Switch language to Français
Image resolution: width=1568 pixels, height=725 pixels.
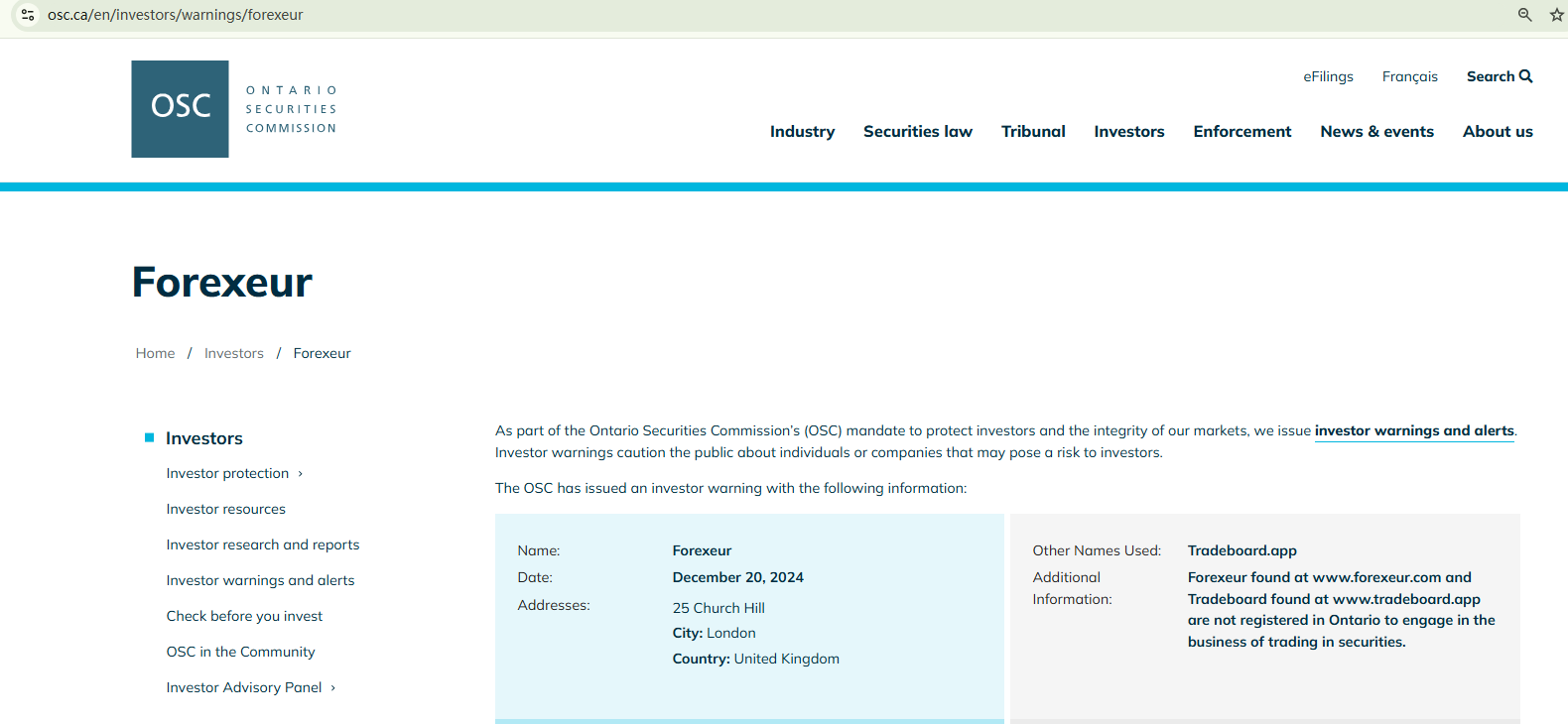pyautogui.click(x=1410, y=76)
